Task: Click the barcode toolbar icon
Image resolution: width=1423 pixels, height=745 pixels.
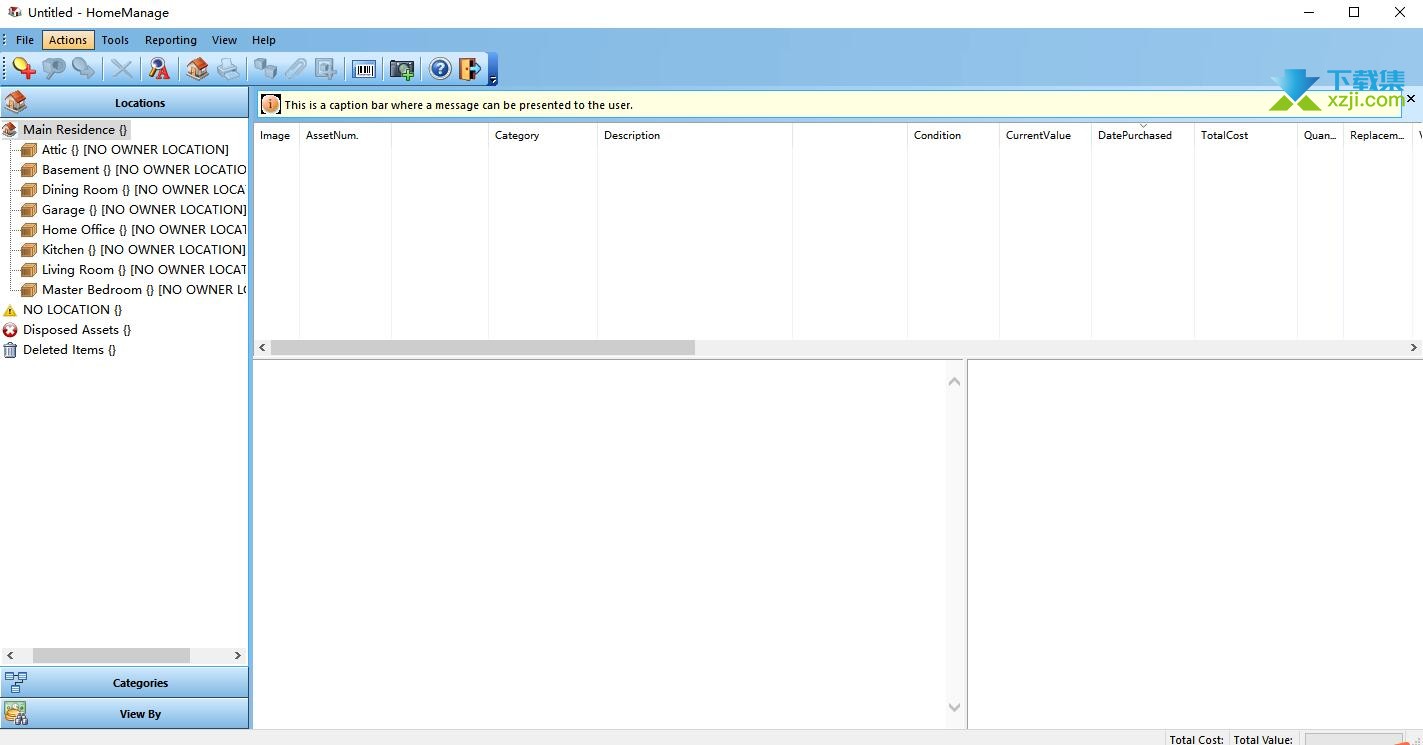Action: (364, 69)
